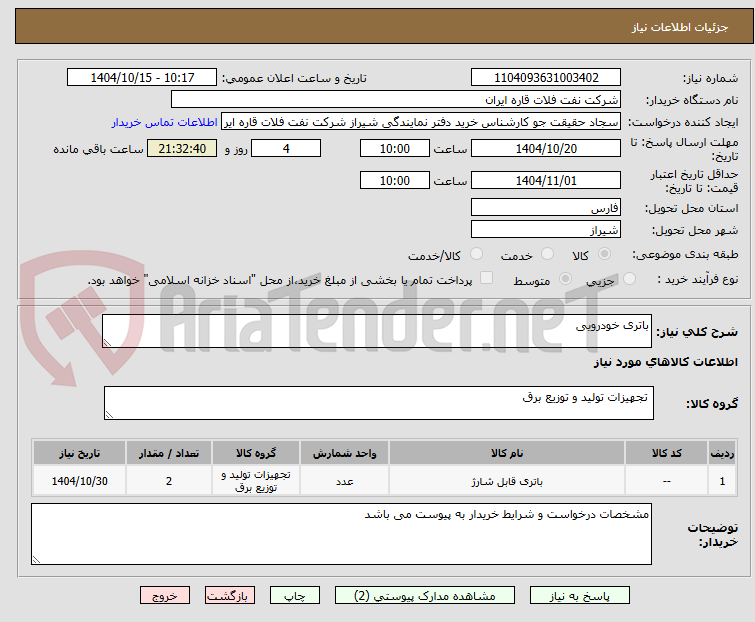Click the ردیف column header
This screenshot has height=622, width=755.
click(722, 453)
